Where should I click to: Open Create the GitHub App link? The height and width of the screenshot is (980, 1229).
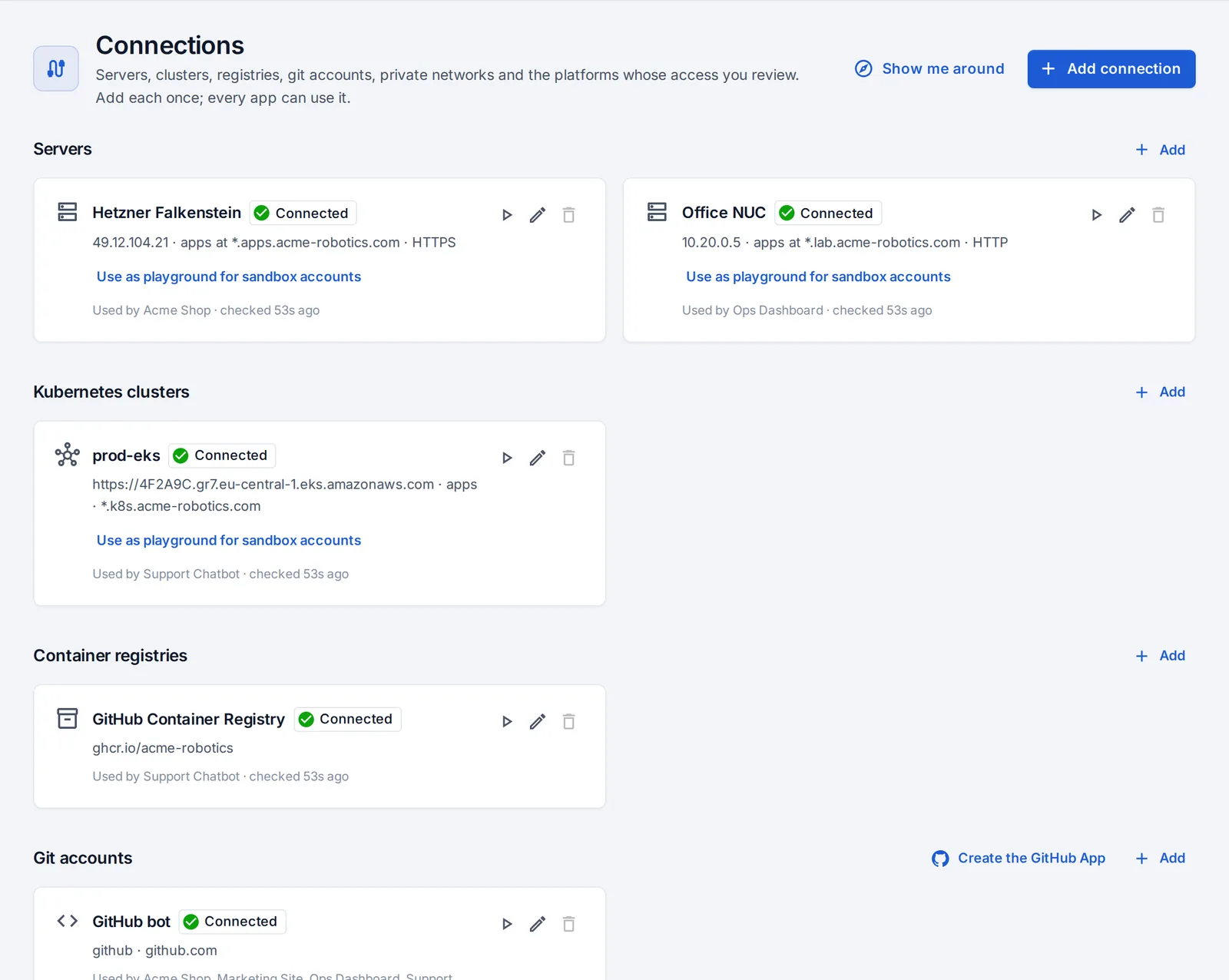tap(1019, 858)
